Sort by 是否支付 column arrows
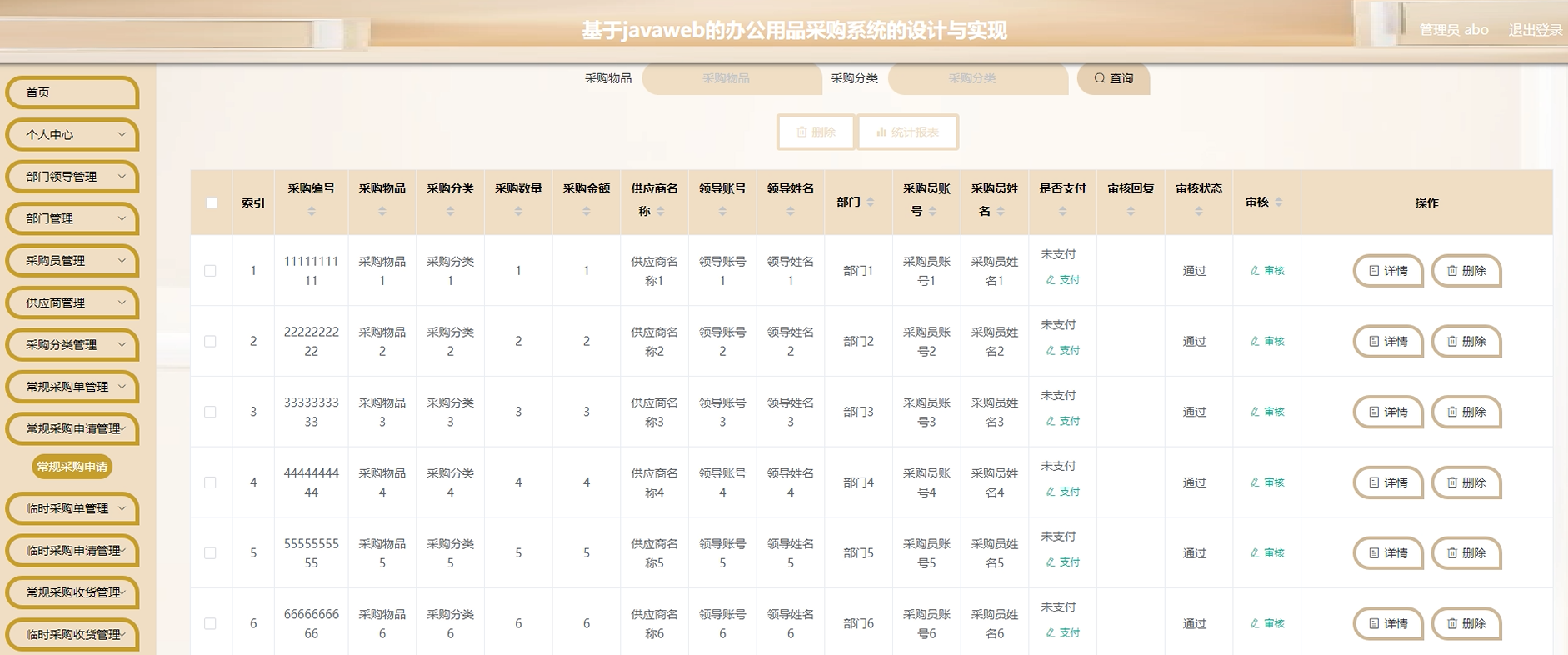 1063,212
